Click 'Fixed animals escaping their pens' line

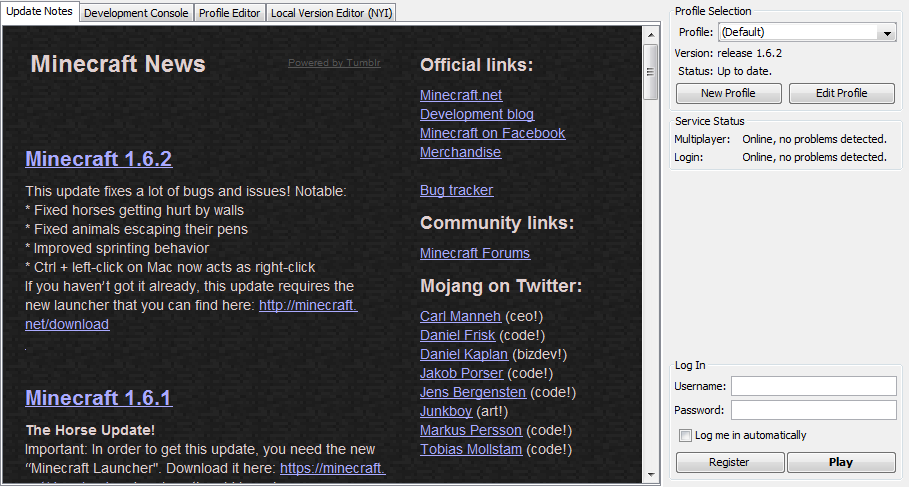(136, 230)
